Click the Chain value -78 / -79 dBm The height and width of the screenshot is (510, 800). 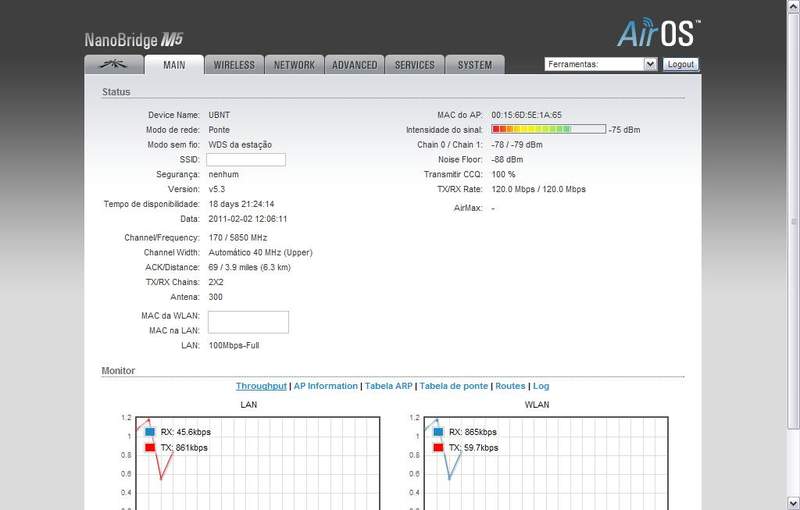tap(517, 145)
